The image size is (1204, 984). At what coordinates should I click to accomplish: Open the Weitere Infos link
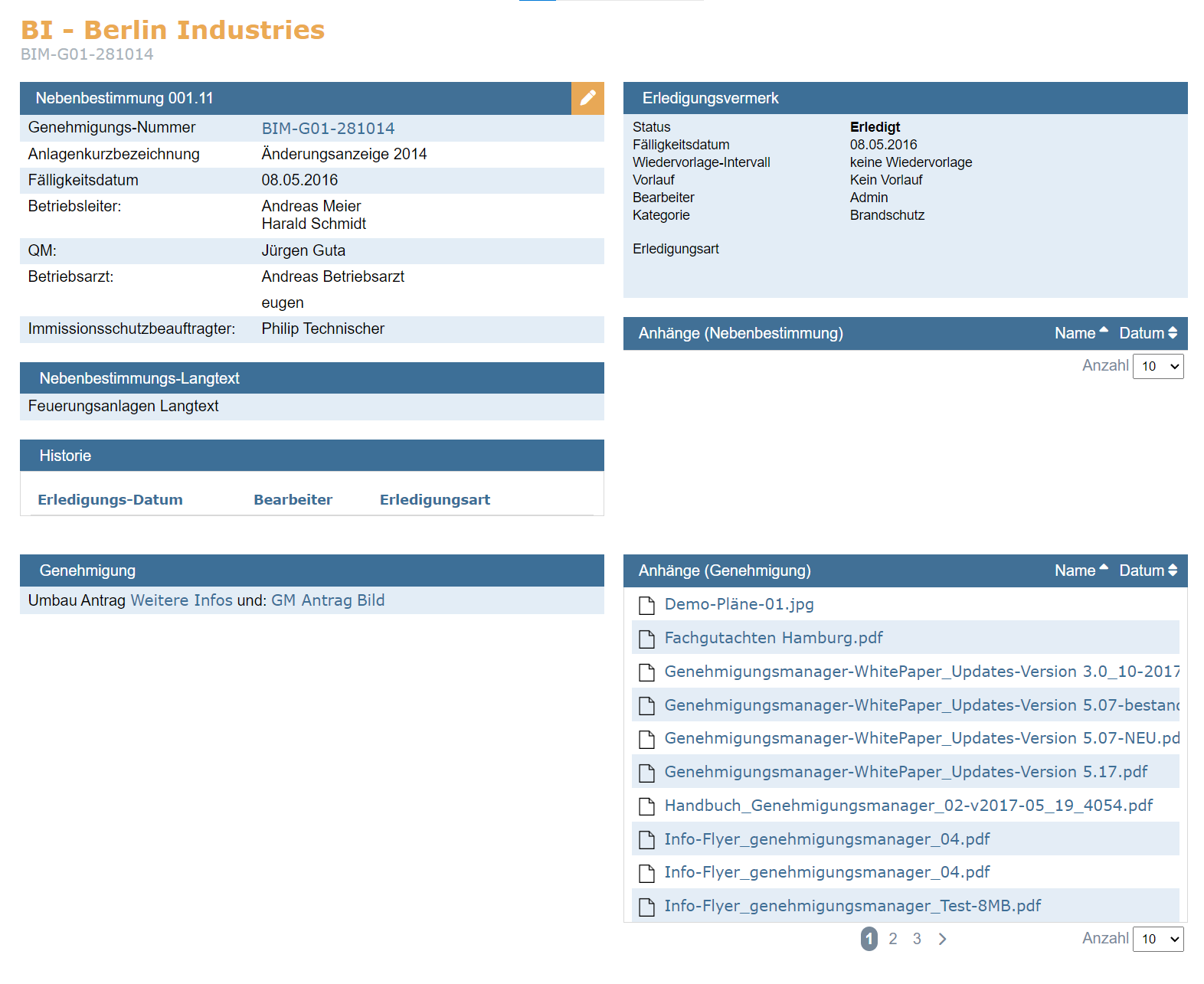point(182,600)
